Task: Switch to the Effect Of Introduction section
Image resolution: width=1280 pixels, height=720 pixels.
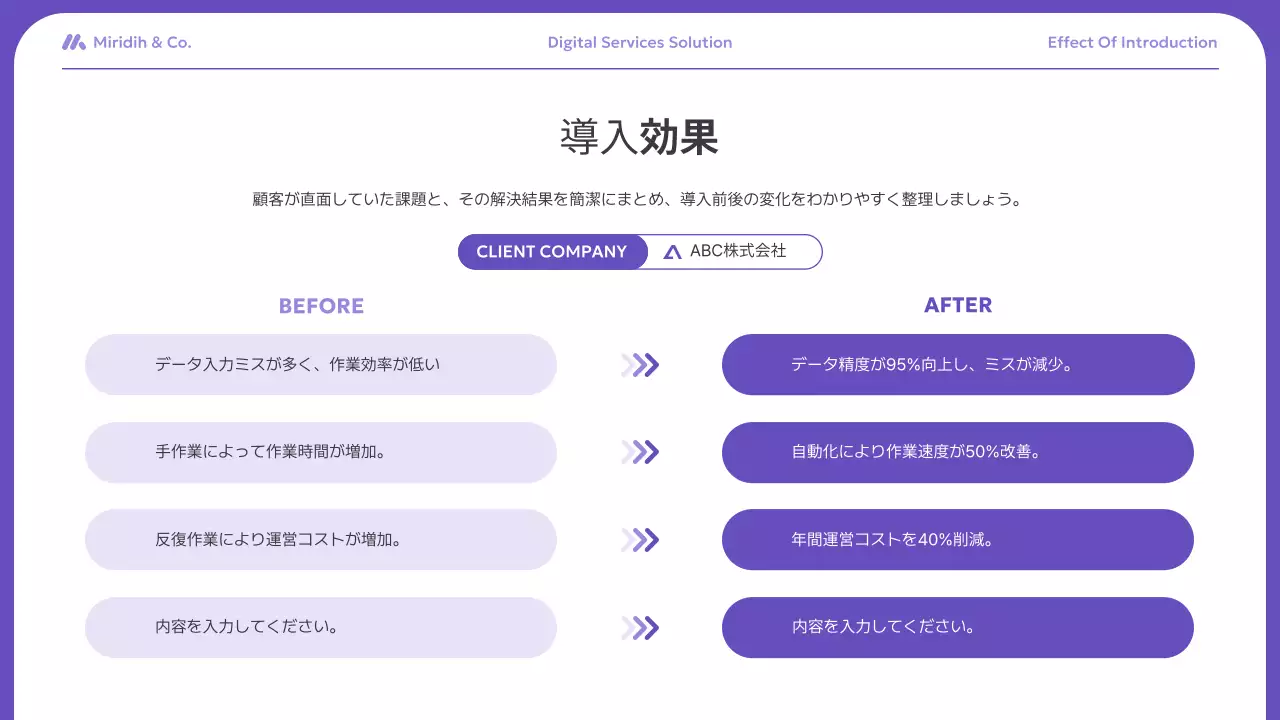Action: pyautogui.click(x=1132, y=42)
